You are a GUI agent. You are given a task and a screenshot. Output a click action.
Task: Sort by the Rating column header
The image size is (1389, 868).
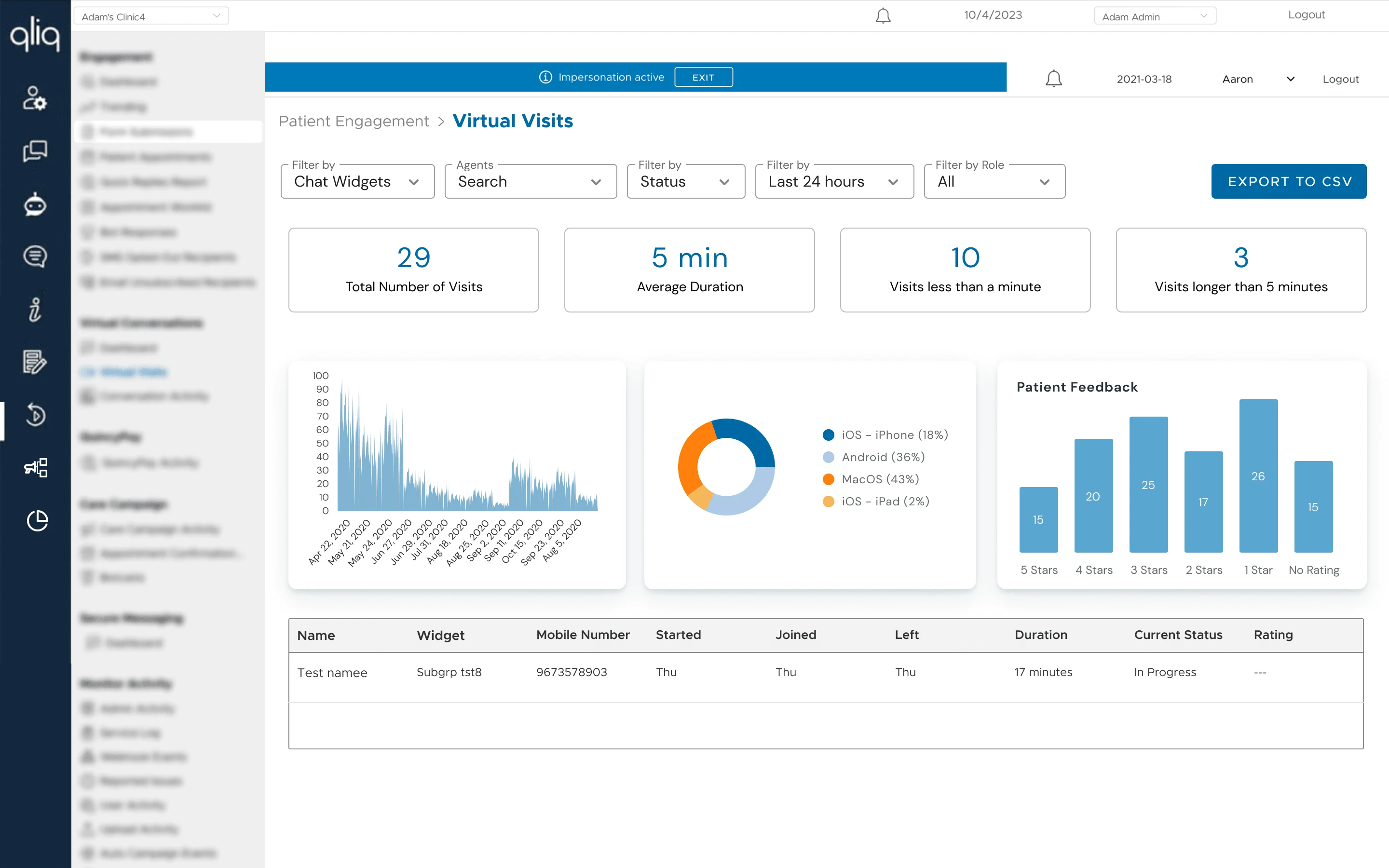pos(1273,635)
